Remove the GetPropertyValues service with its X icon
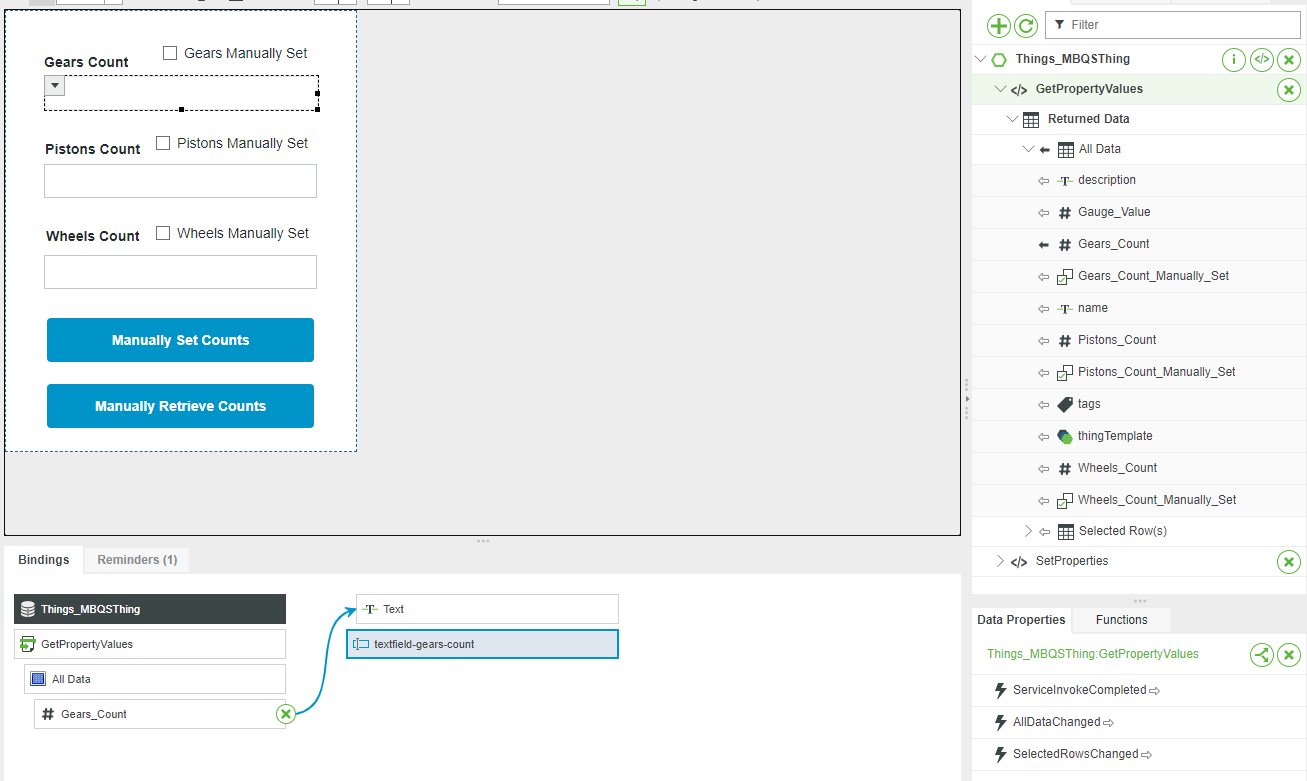 click(x=1288, y=89)
